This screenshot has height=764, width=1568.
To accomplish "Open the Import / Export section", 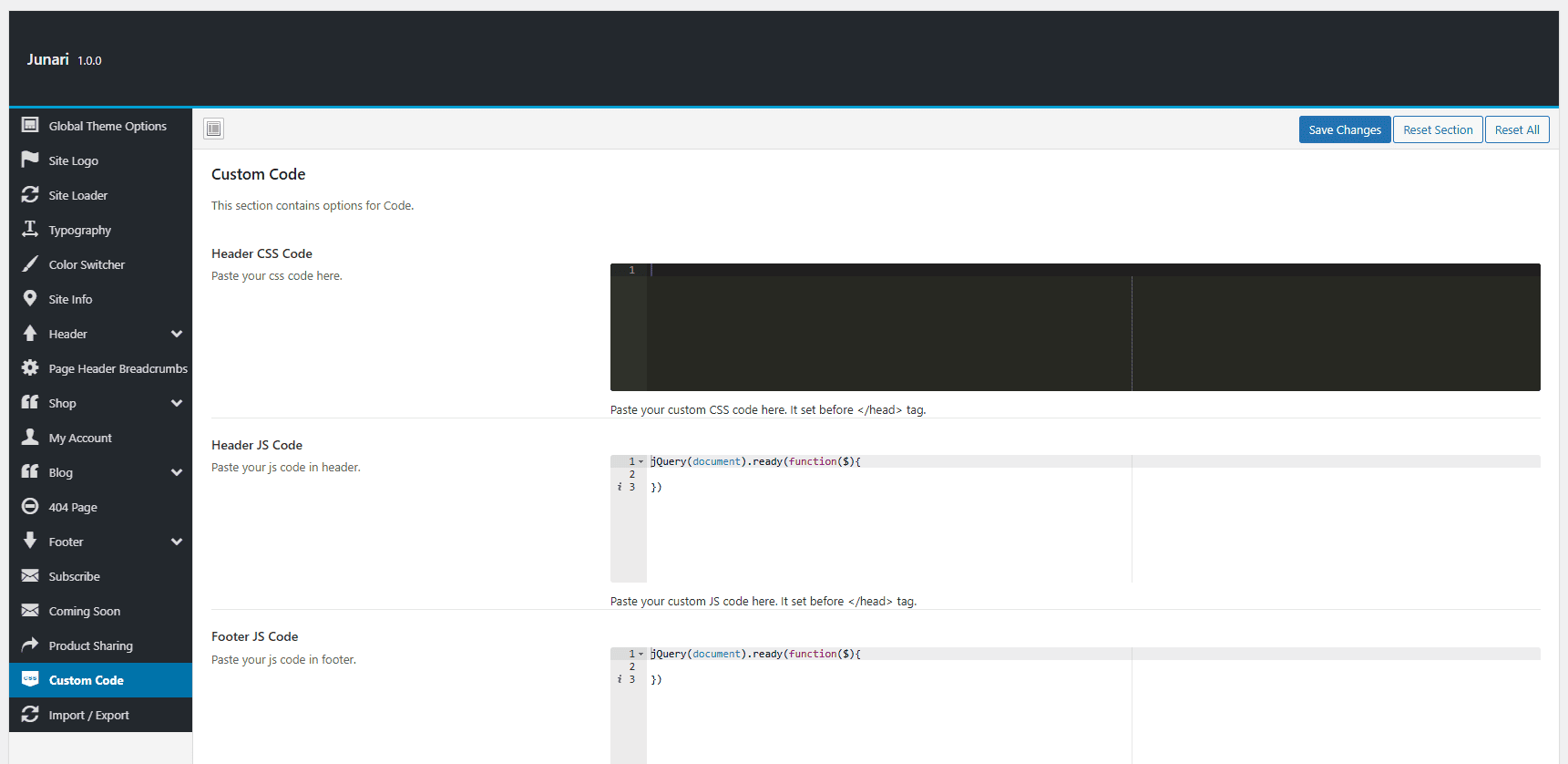I will (100, 715).
